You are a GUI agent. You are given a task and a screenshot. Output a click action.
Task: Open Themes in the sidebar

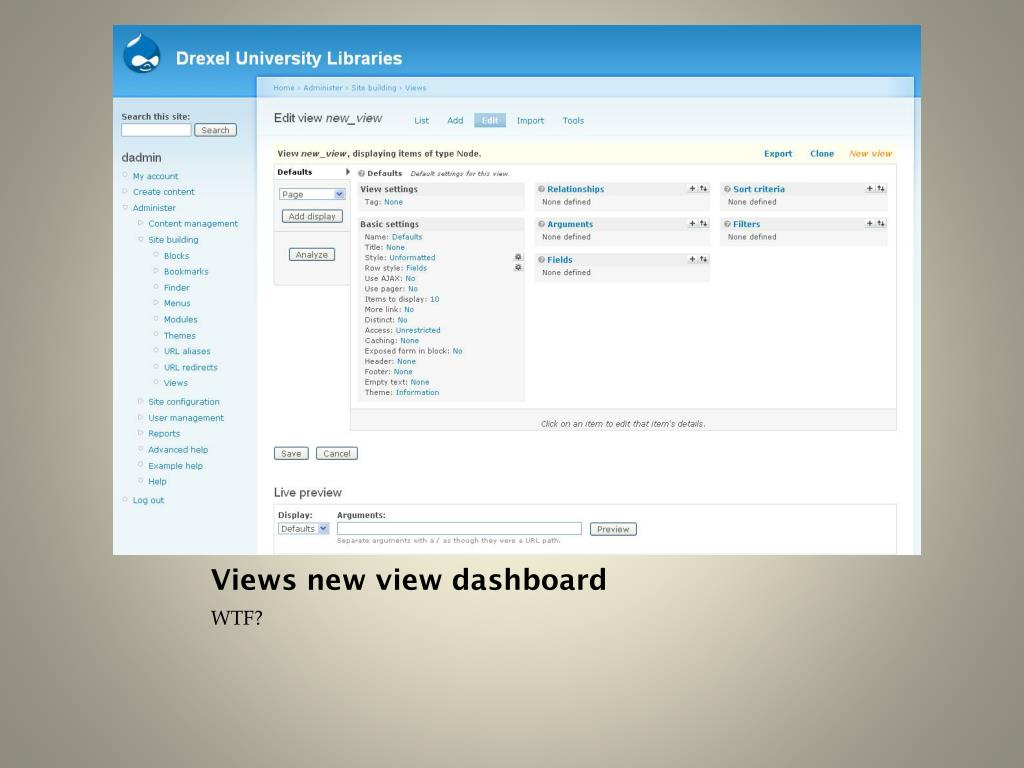pyautogui.click(x=180, y=336)
